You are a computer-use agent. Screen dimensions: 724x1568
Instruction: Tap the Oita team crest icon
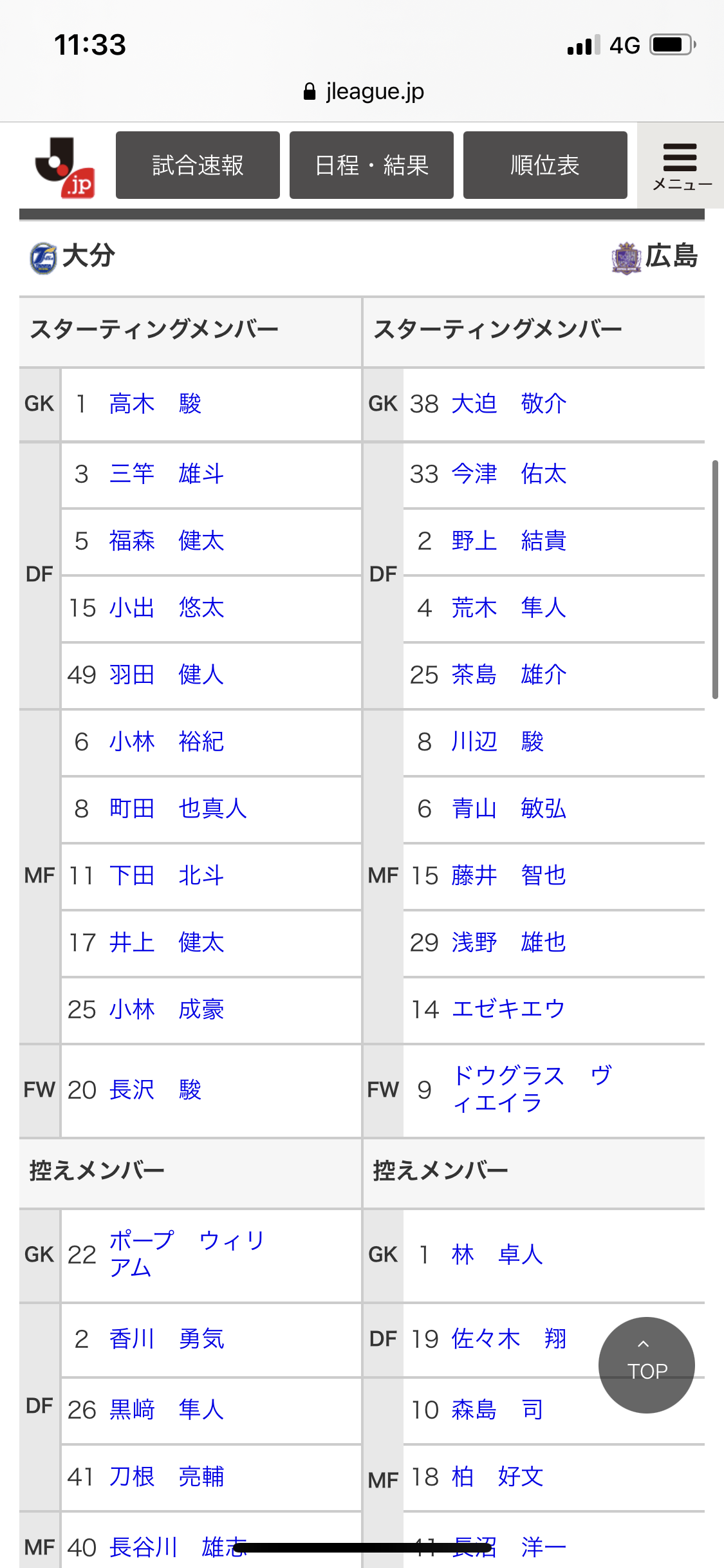pyautogui.click(x=43, y=257)
